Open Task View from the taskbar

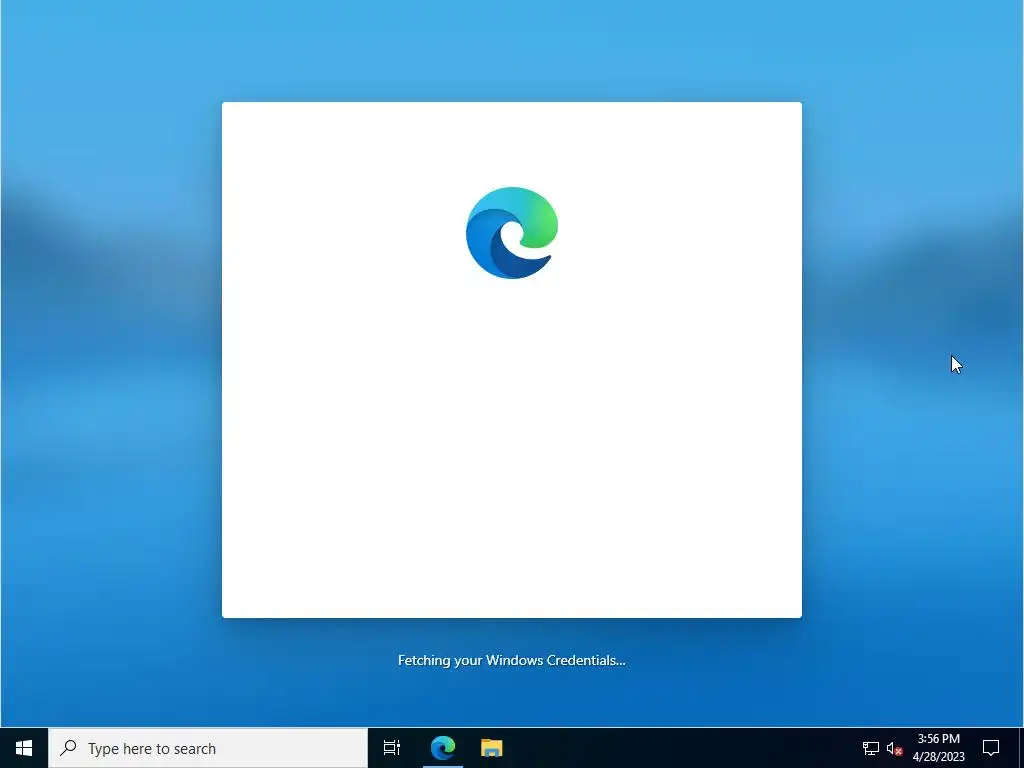391,748
